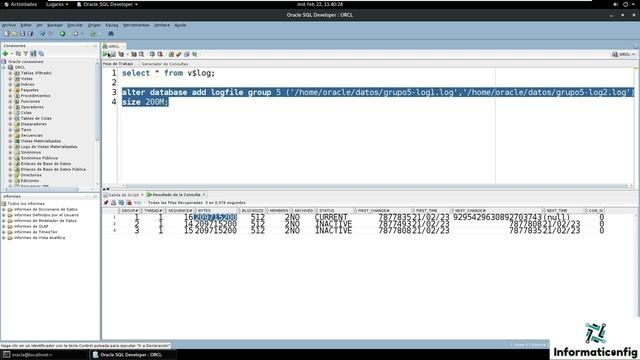Click the SQL label icon in results toolbar
The height and width of the screenshot is (360, 640).
tap(138, 202)
